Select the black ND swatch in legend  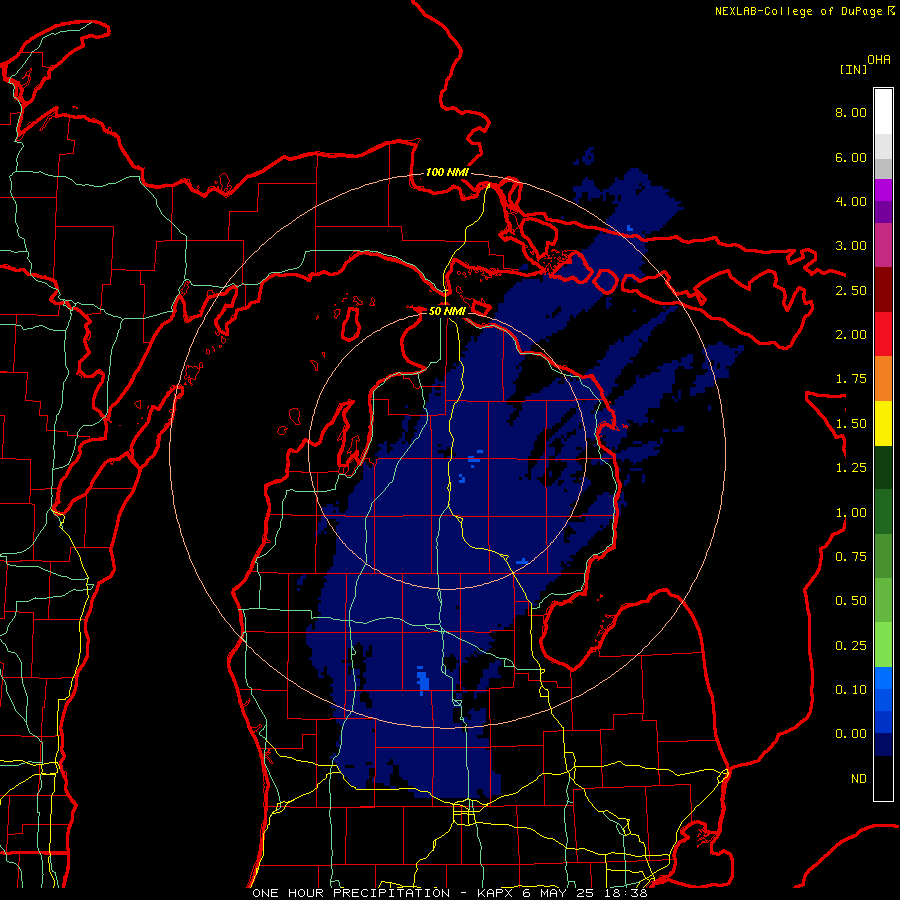pos(883,778)
